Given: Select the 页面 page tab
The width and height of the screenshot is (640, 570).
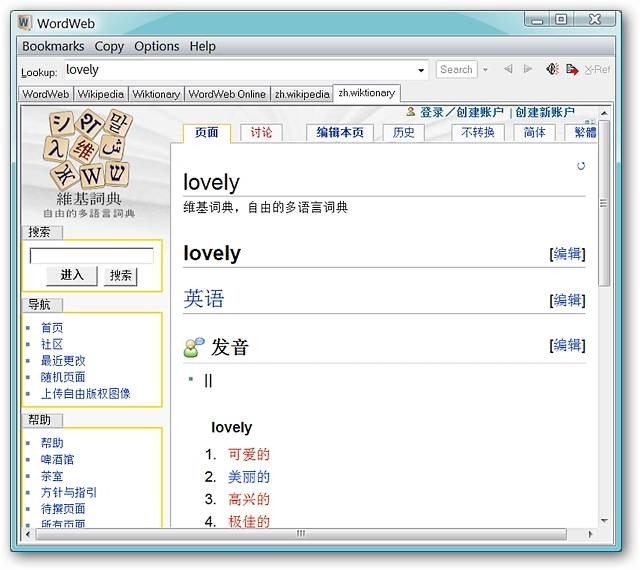Looking at the screenshot, I should (x=207, y=133).
